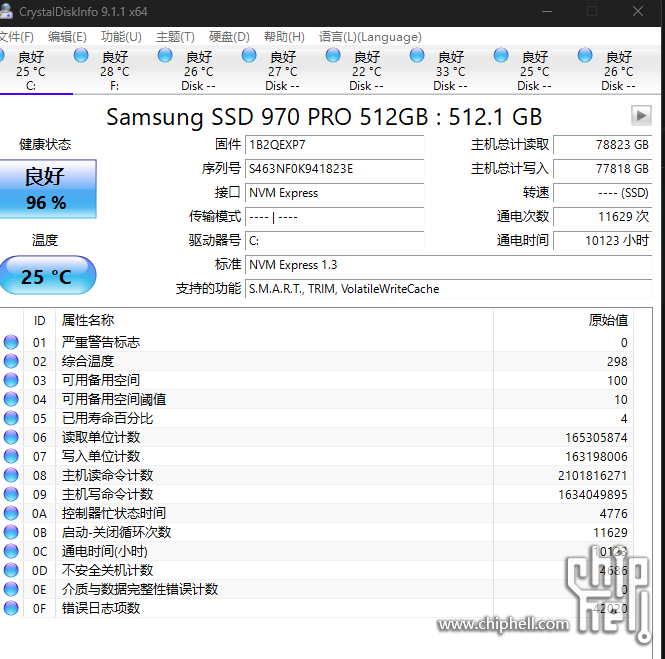Image resolution: width=665 pixels, height=659 pixels.
Task: Click the 主机总计读取 value 78823 GB
Action: (603, 145)
